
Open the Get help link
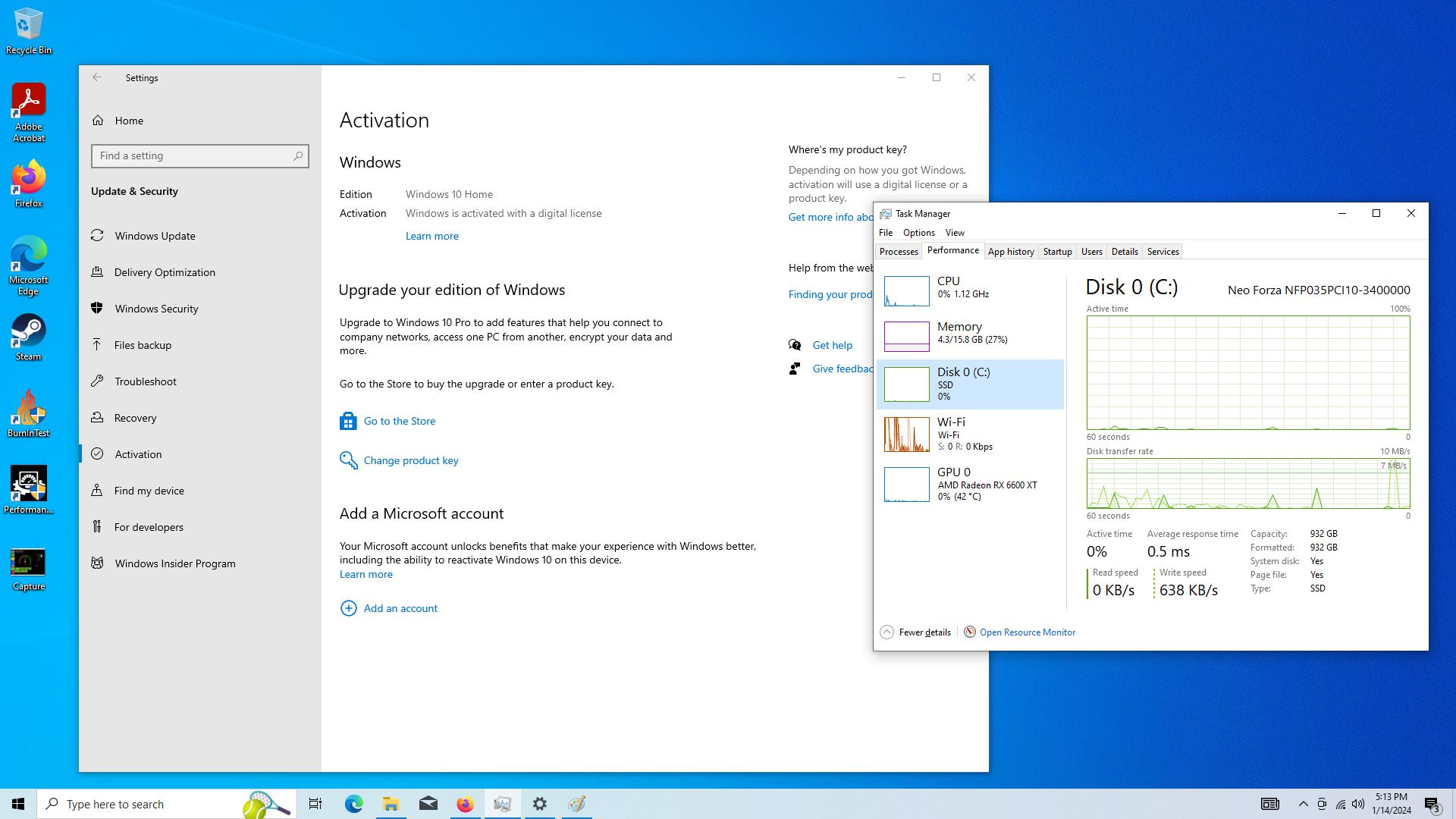pyautogui.click(x=832, y=345)
